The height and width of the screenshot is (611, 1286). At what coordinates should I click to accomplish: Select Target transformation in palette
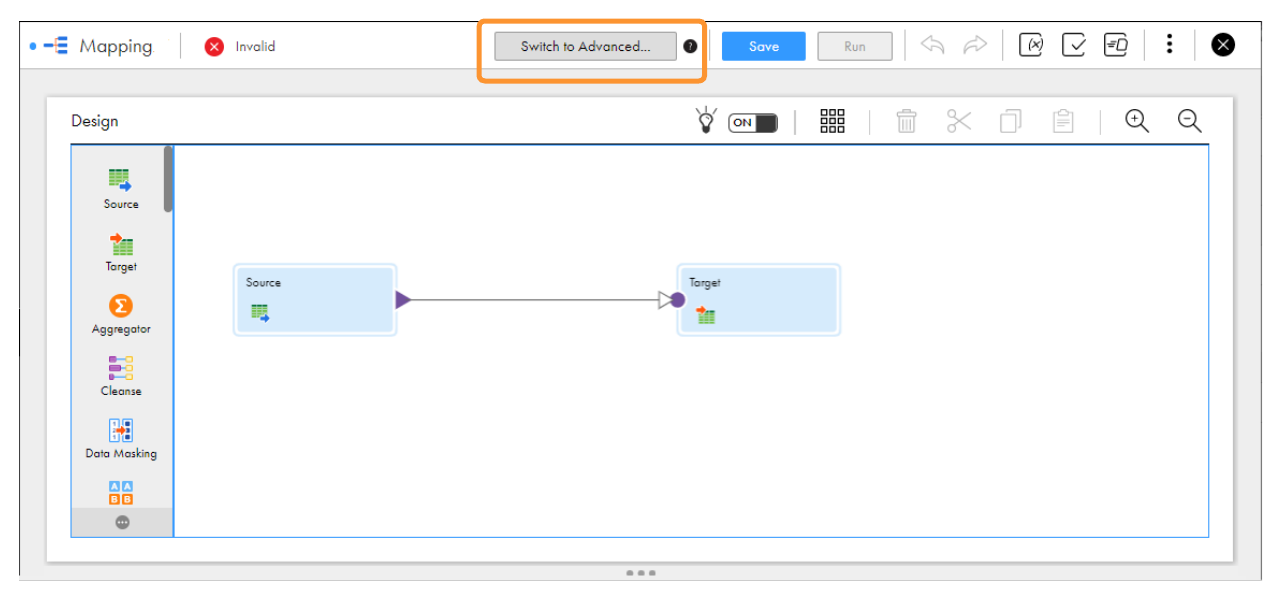121,252
